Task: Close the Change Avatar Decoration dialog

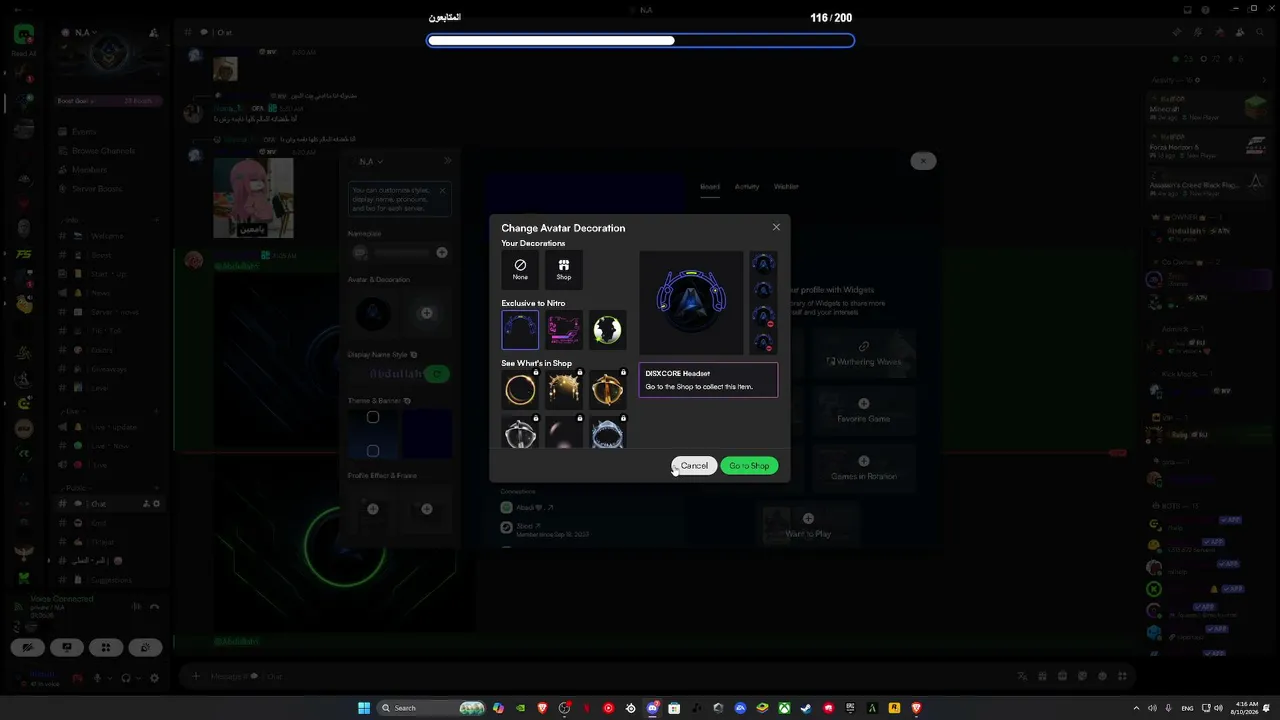Action: pos(776,227)
